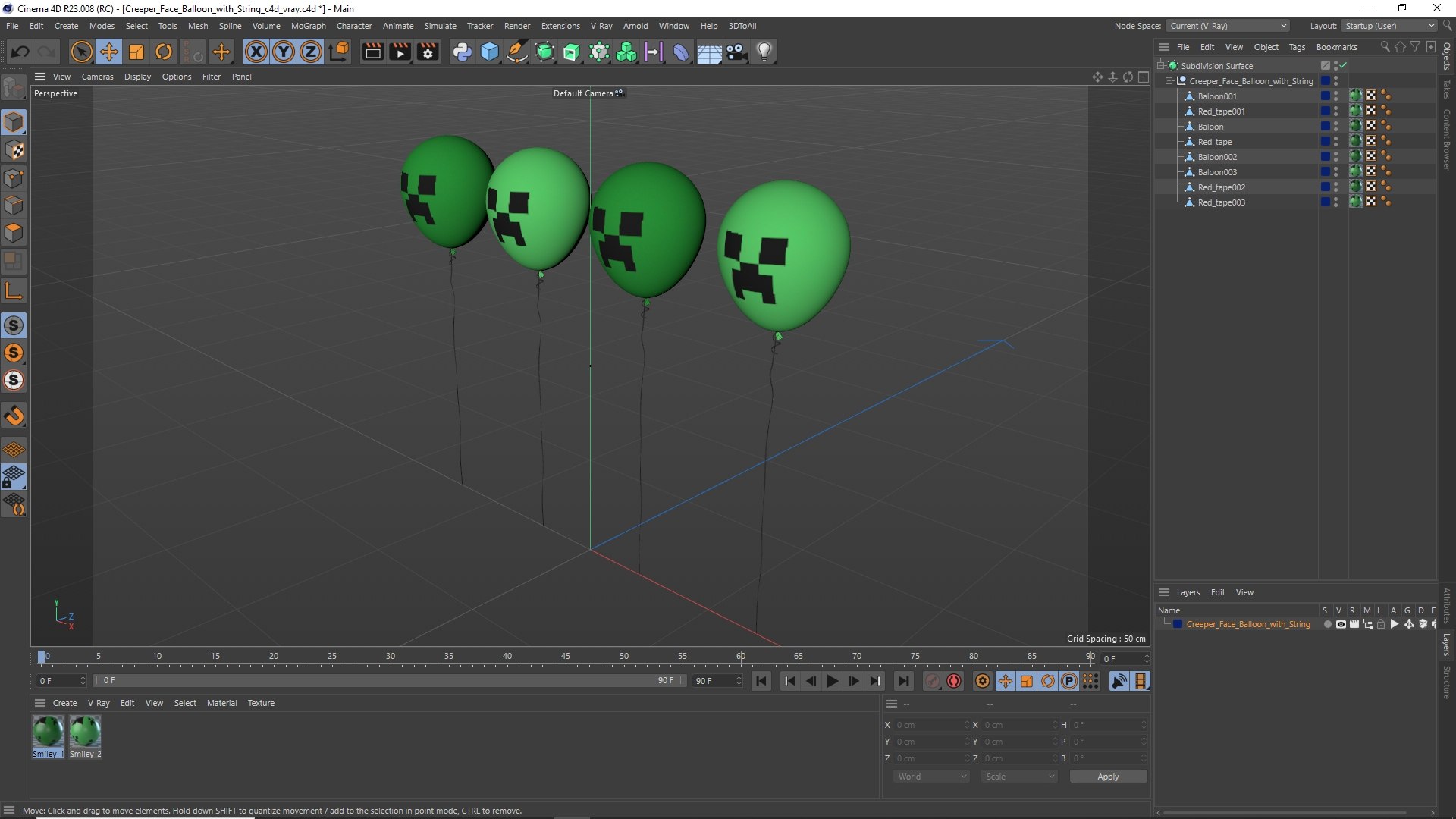Select the Move tool in top toolbar
The height and width of the screenshot is (819, 1456).
(109, 52)
